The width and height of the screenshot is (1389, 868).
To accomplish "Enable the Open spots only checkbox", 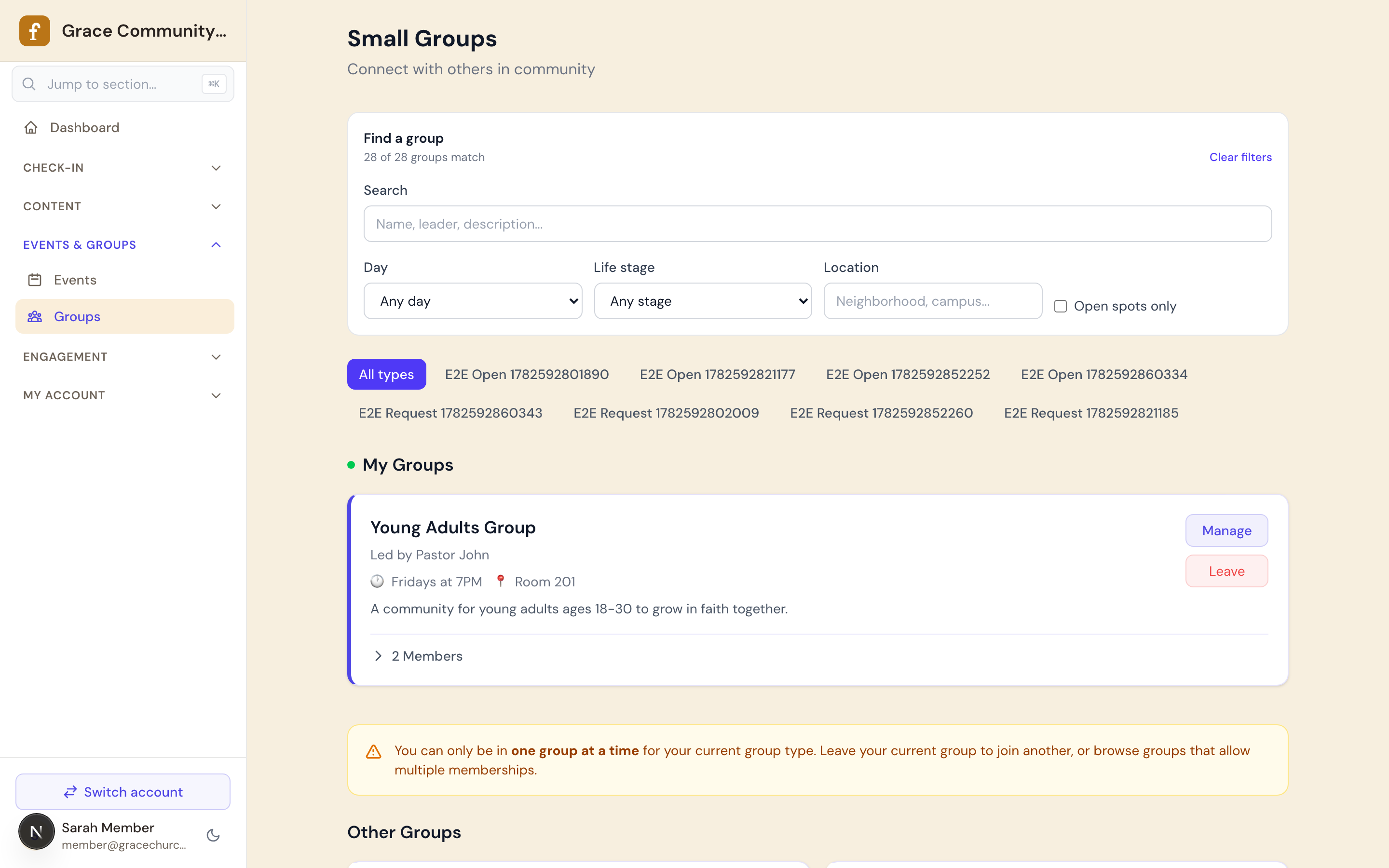I will tap(1061, 307).
